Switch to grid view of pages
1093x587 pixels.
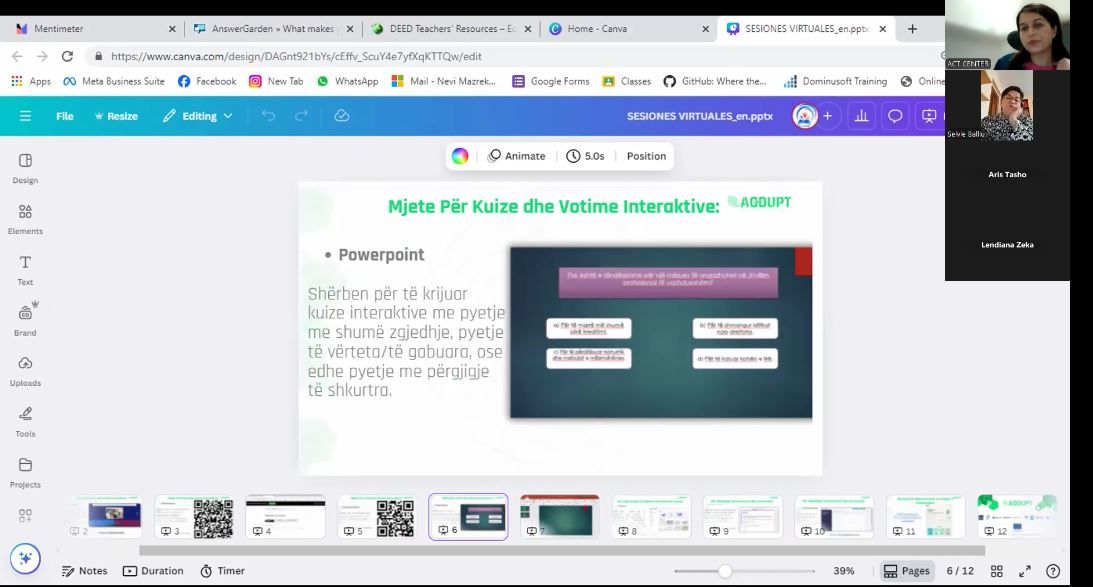[996, 571]
